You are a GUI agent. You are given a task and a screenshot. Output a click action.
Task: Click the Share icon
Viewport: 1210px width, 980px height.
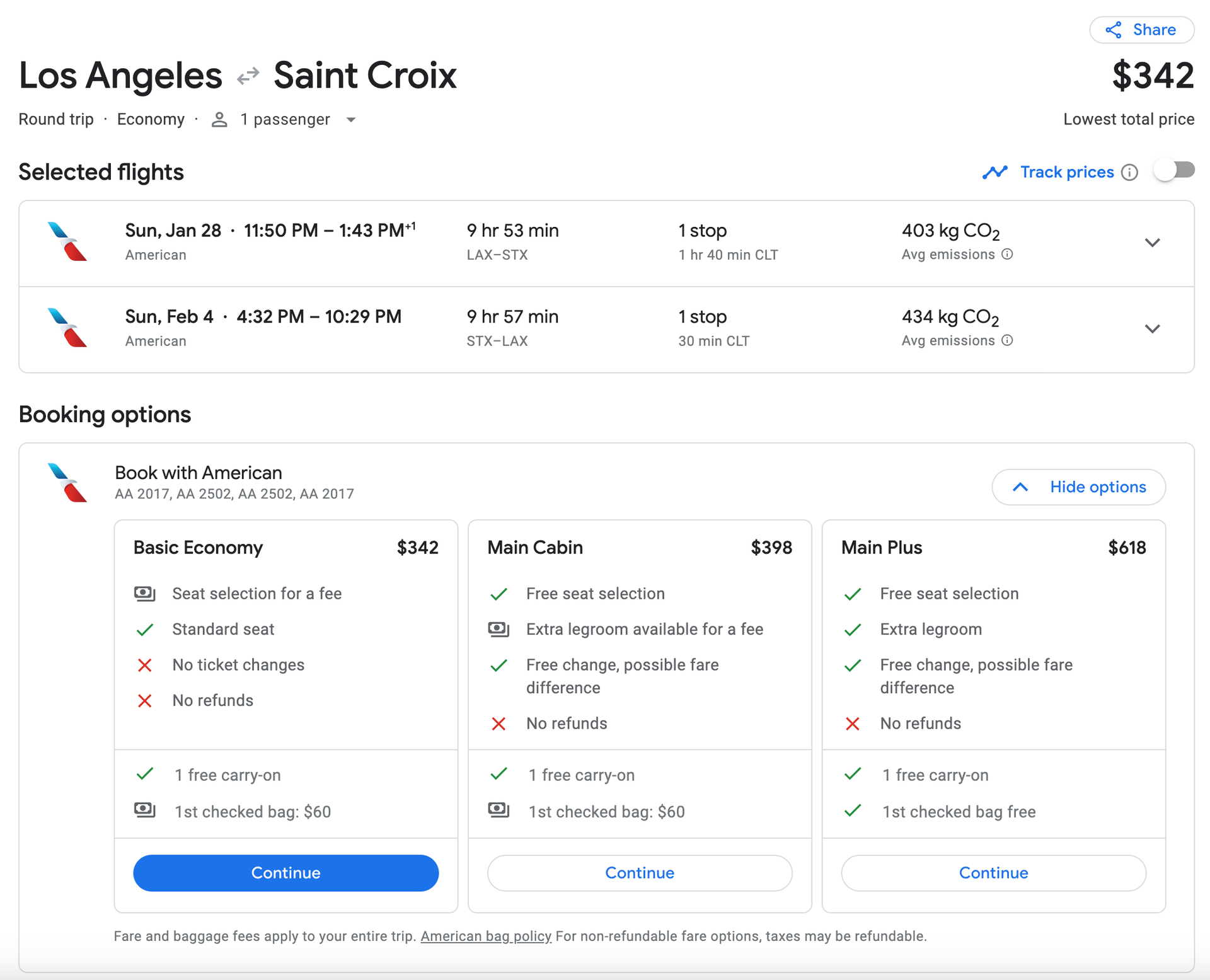pyautogui.click(x=1114, y=30)
